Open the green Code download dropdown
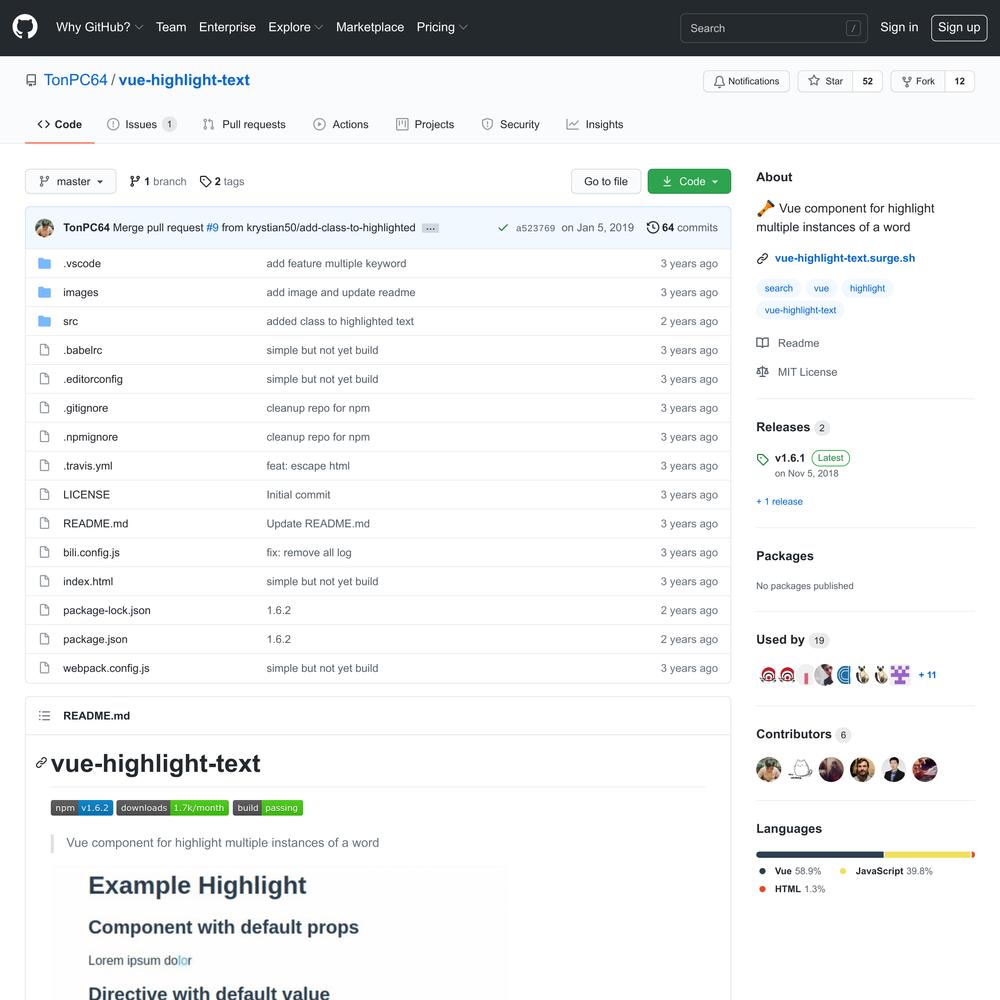Screen dimensions: 1000x1000 pyautogui.click(x=689, y=182)
